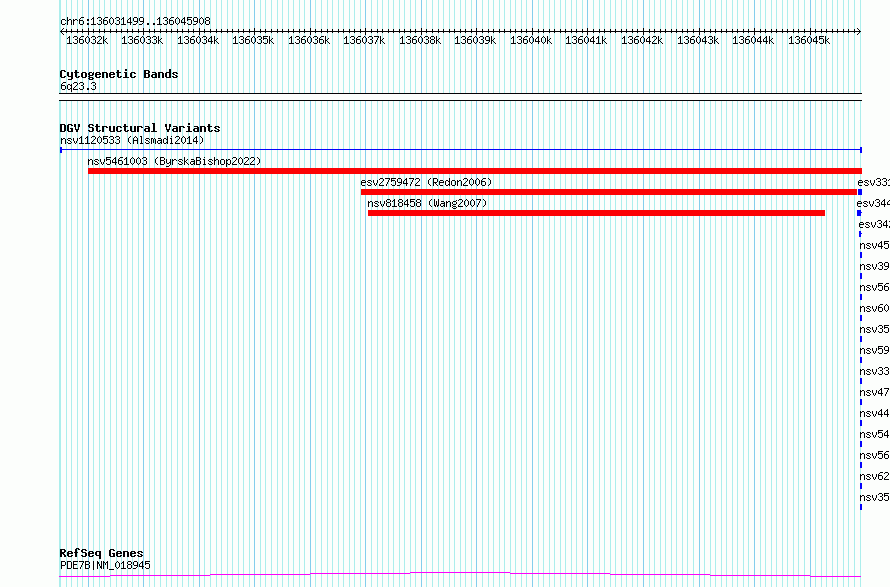Click the red nsv818458 variant bar
The height and width of the screenshot is (587, 890).
click(x=596, y=213)
